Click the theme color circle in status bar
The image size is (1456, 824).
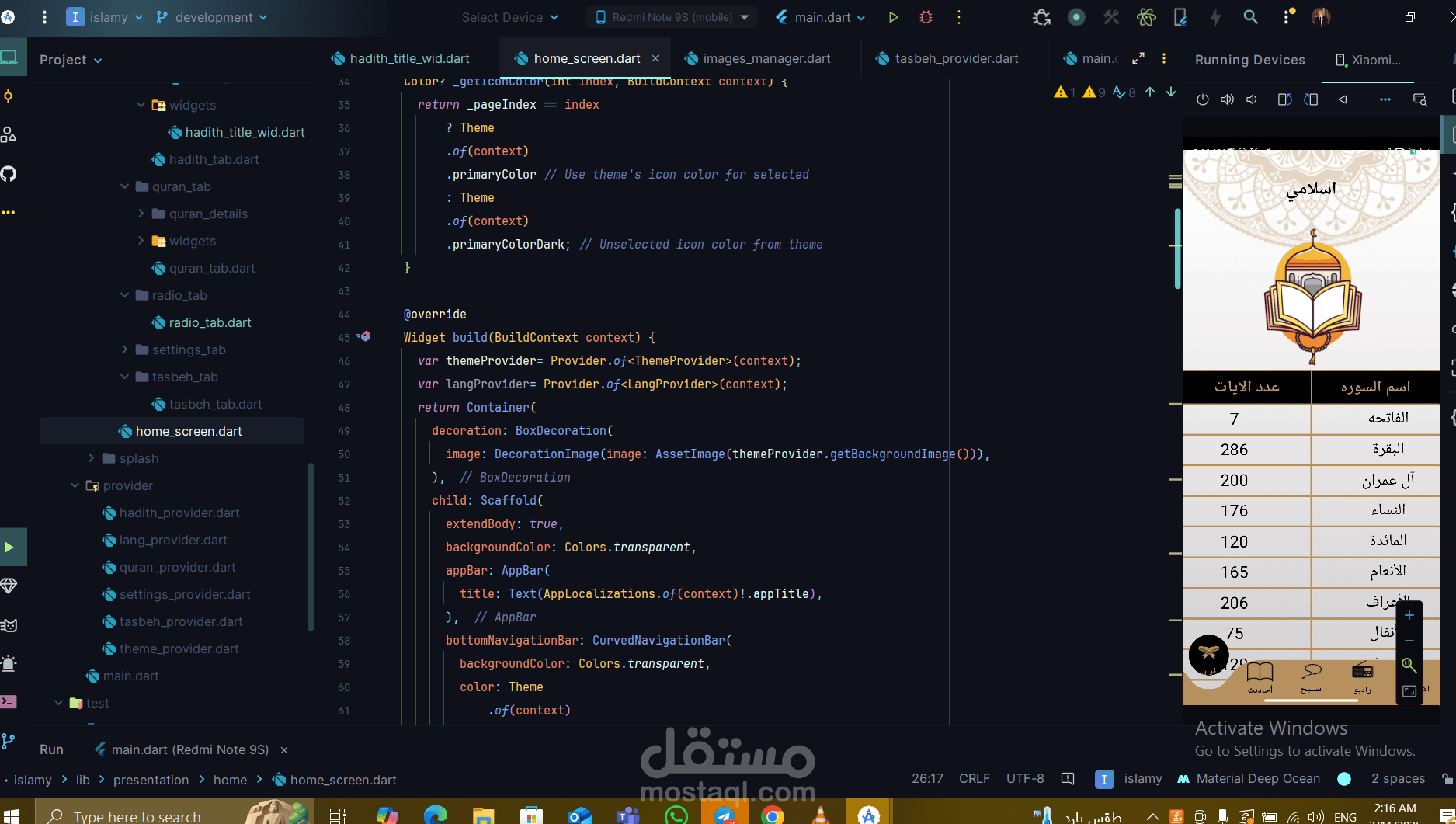pos(1345,778)
